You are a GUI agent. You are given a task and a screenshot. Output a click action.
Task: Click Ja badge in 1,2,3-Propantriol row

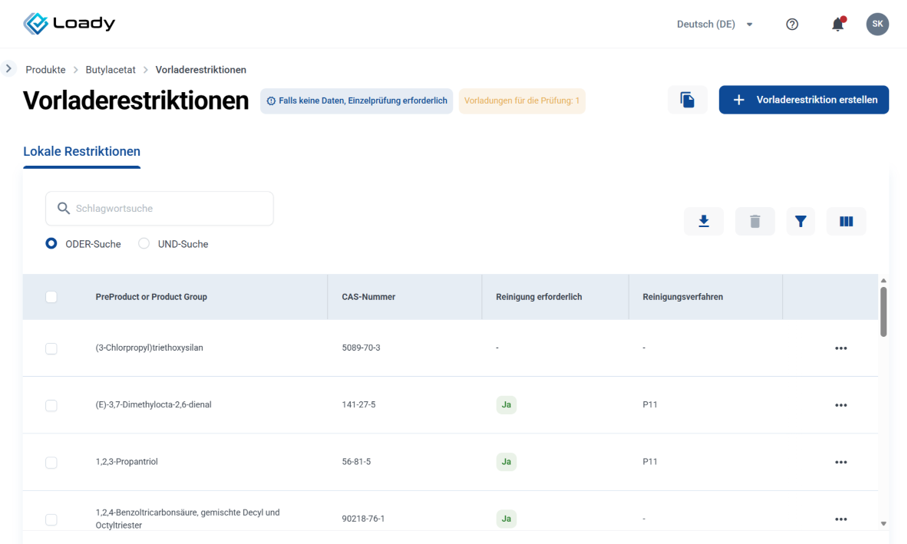pos(506,462)
